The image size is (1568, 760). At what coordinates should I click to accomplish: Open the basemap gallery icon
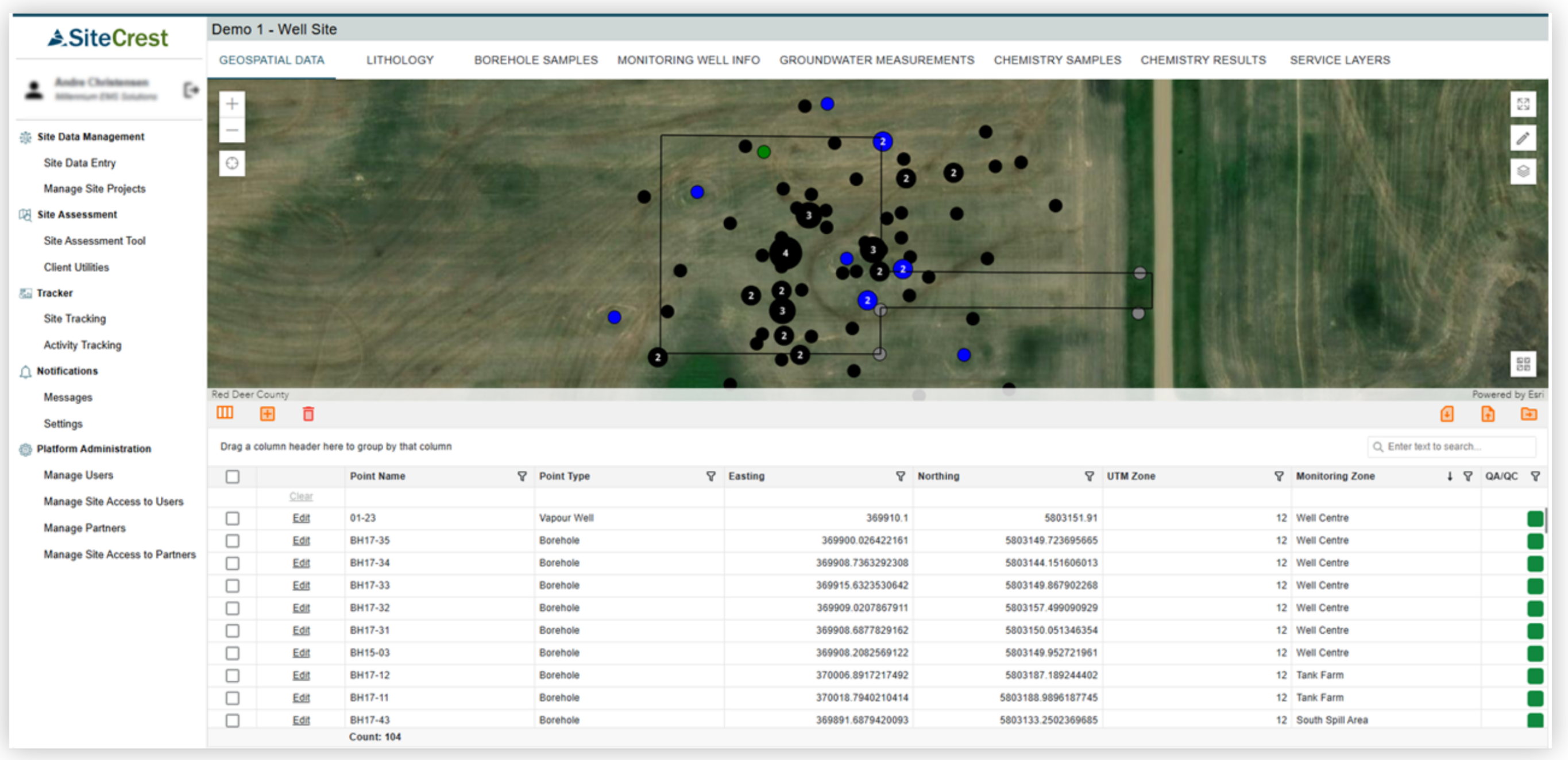[x=1524, y=364]
